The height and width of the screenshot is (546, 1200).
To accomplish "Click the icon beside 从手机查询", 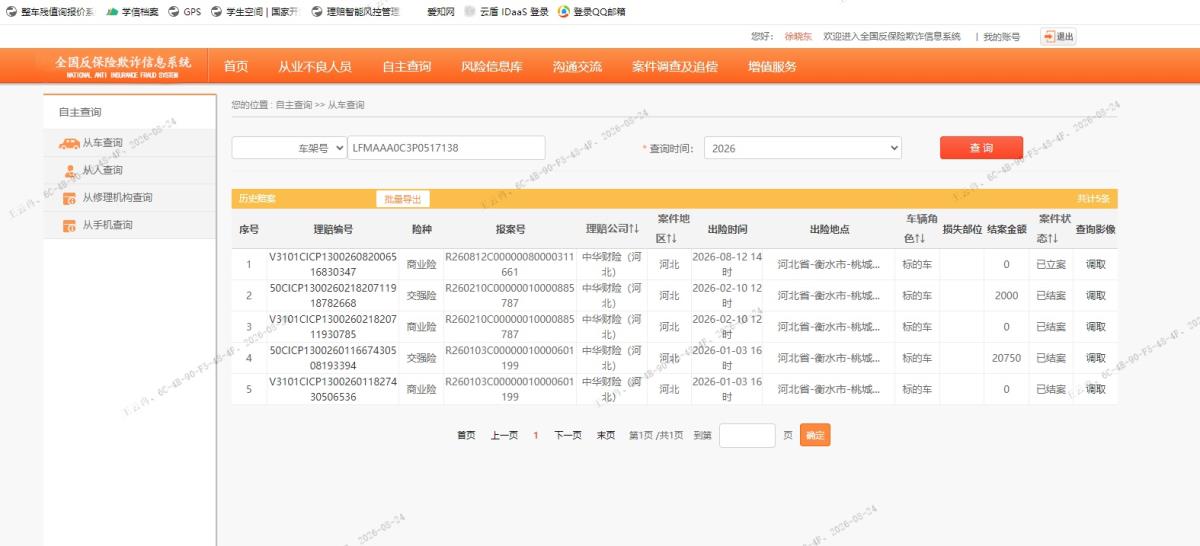I will (x=69, y=225).
